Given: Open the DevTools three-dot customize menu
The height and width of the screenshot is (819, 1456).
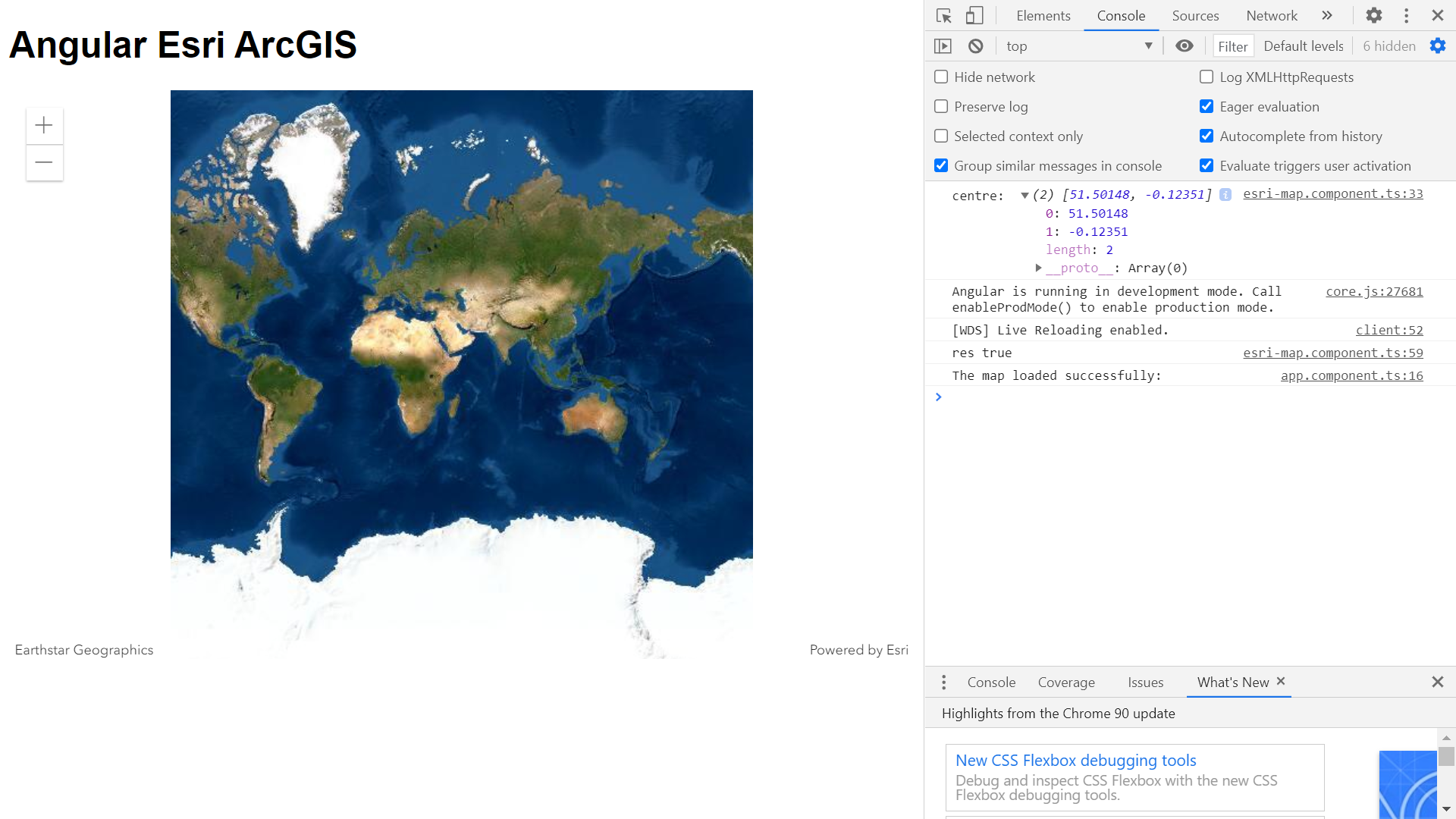Looking at the screenshot, I should 1406,15.
